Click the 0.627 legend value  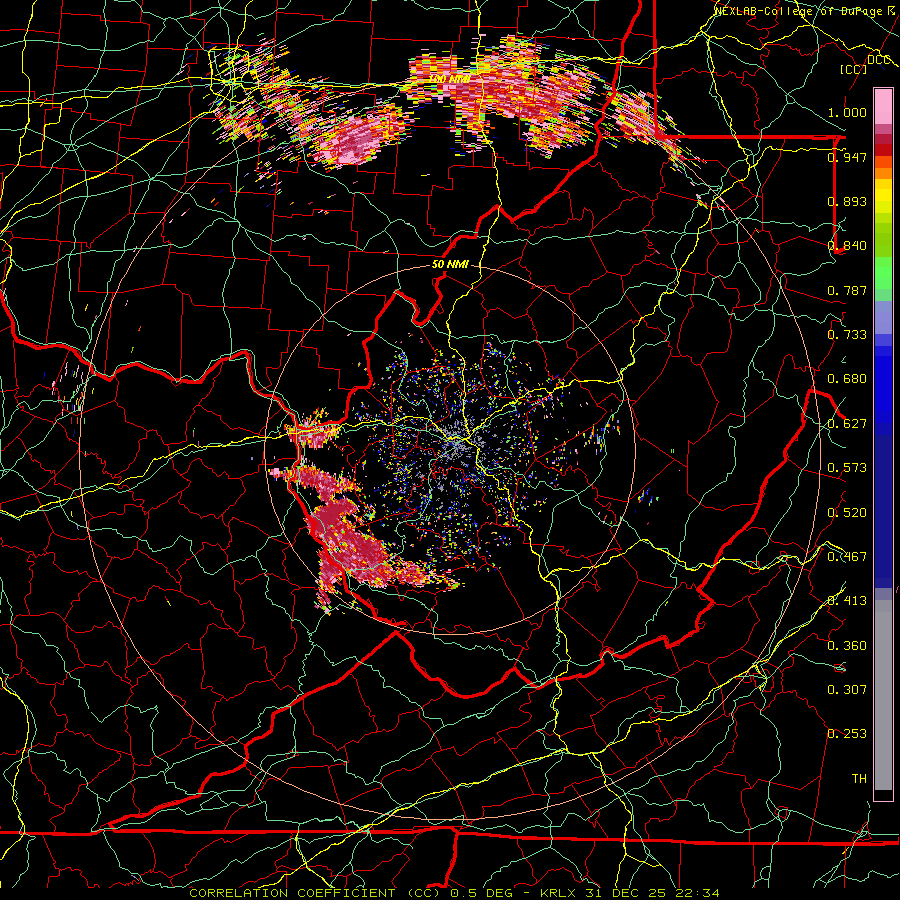pos(847,424)
